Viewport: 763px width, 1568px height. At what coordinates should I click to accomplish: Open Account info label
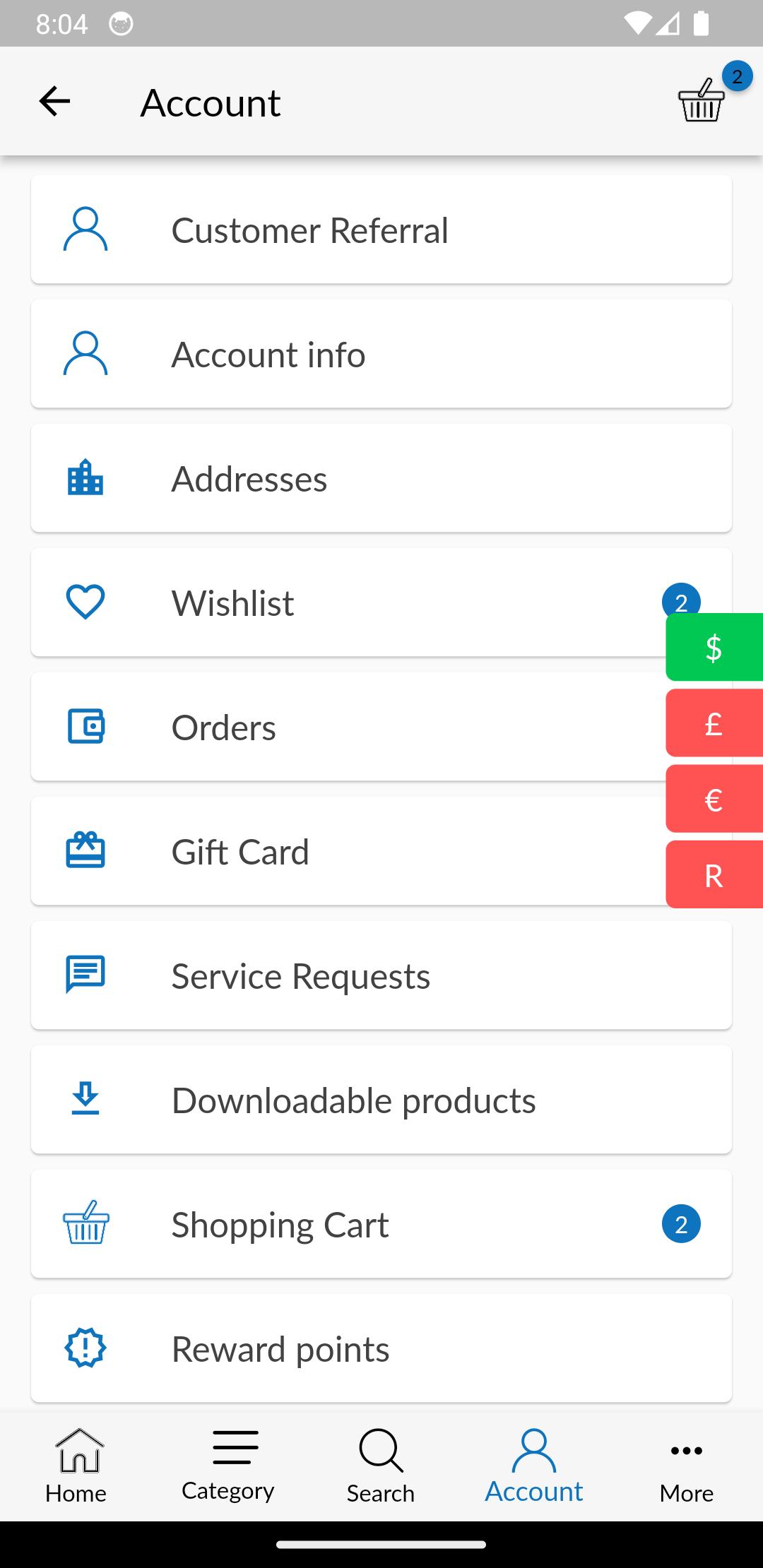pyautogui.click(x=268, y=355)
